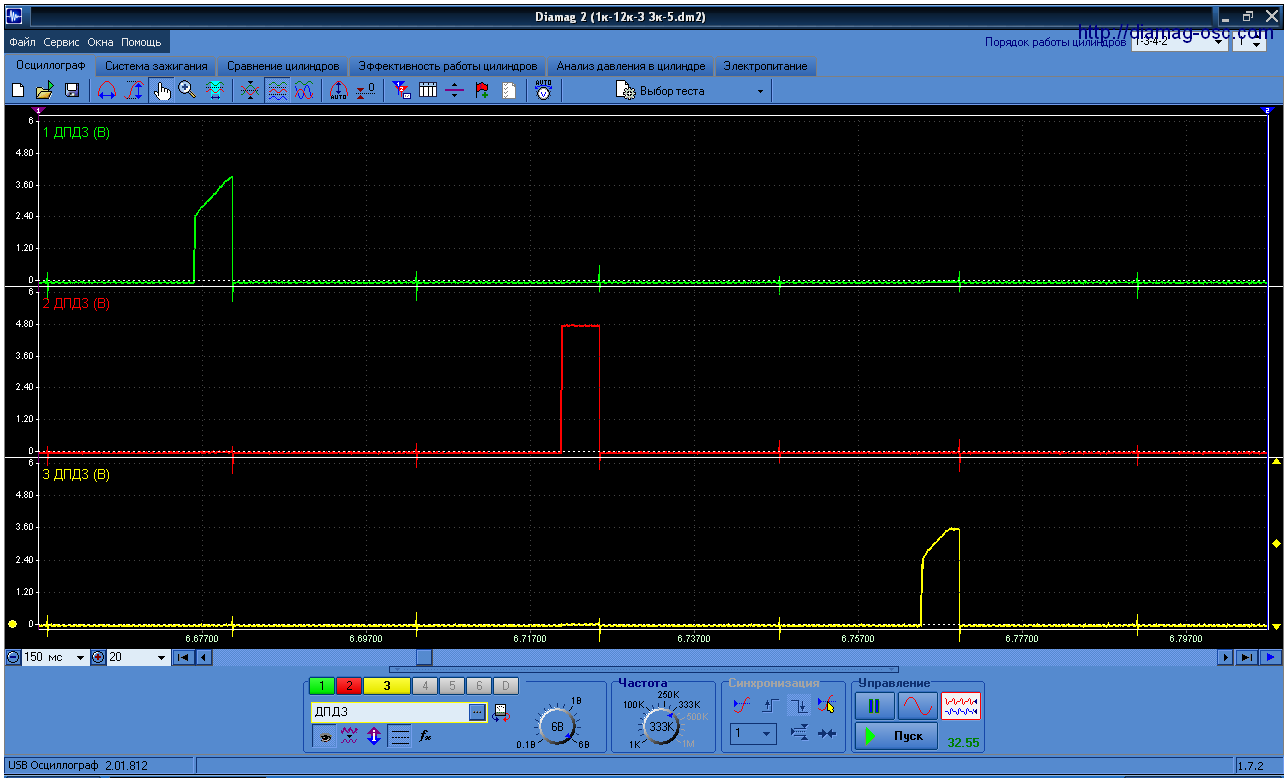Open the Окна menu
Image resolution: width=1288 pixels, height=778 pixels.
click(100, 43)
